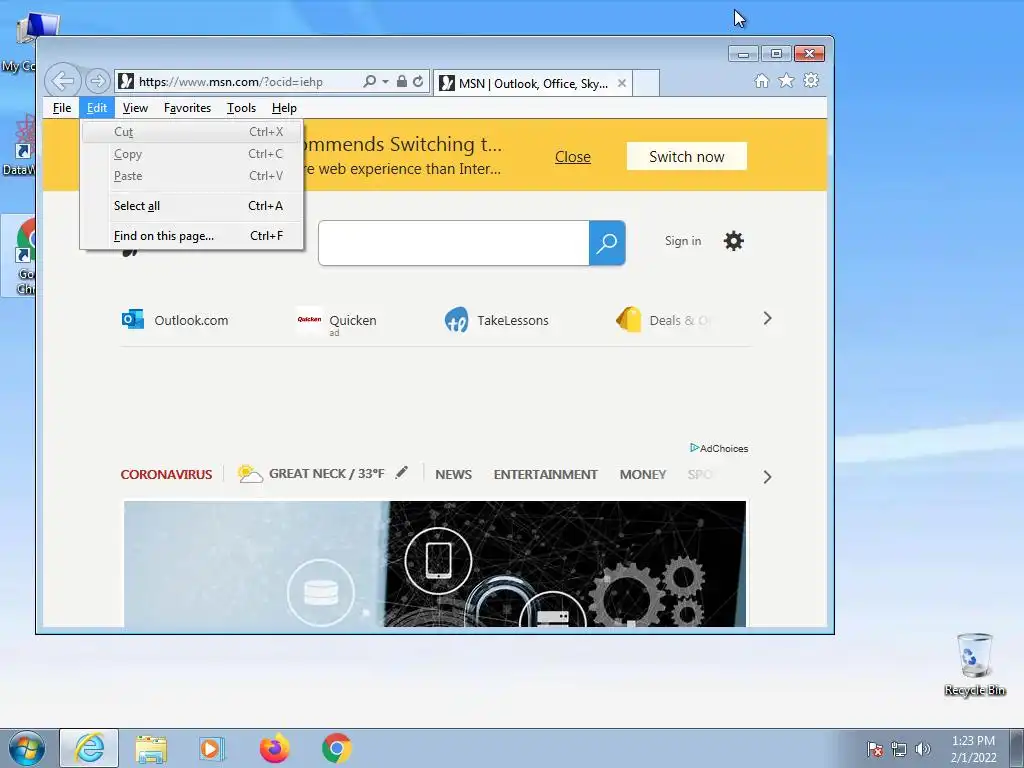This screenshot has height=768, width=1024.
Task: Open the ENTERTAINMENT section
Action: coord(545,475)
